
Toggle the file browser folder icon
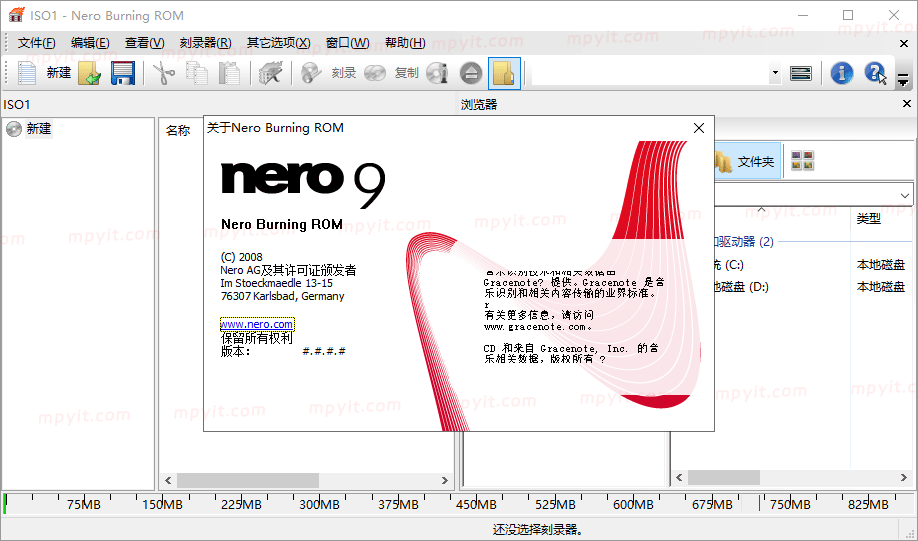click(x=504, y=73)
